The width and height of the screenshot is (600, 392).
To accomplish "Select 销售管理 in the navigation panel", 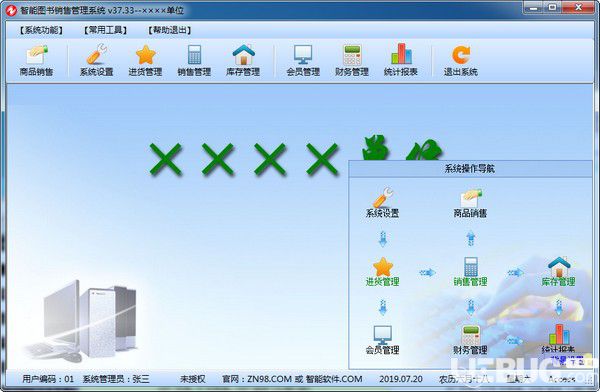I will (471, 272).
